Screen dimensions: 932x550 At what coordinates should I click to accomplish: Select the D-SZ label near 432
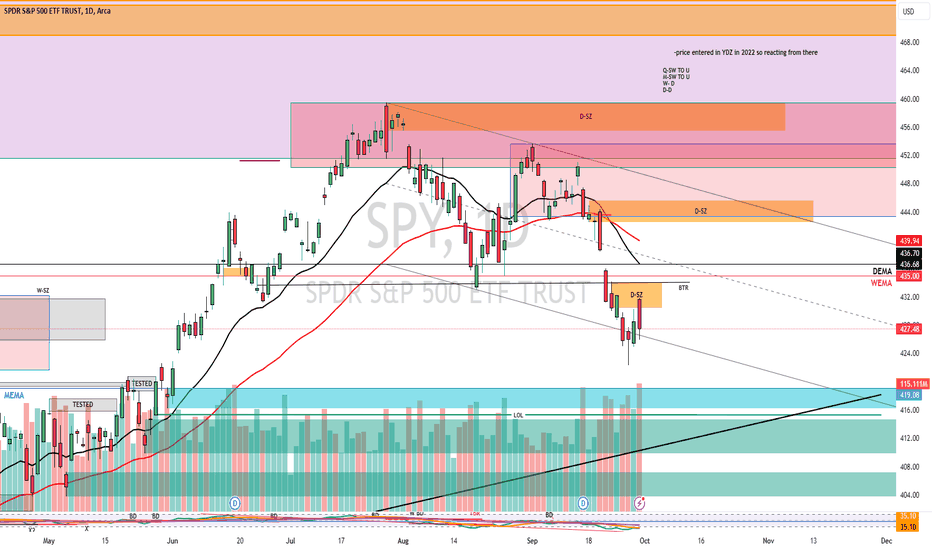637,295
